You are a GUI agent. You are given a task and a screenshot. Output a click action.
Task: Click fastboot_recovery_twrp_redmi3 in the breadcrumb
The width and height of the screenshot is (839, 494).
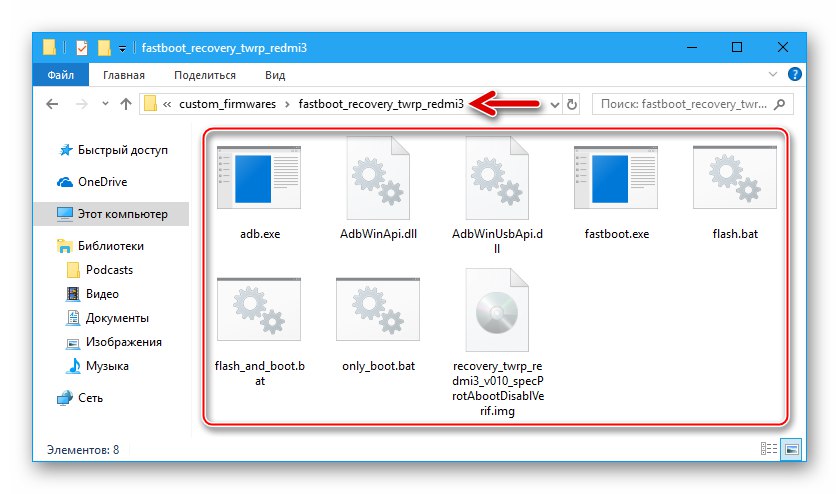(x=381, y=104)
